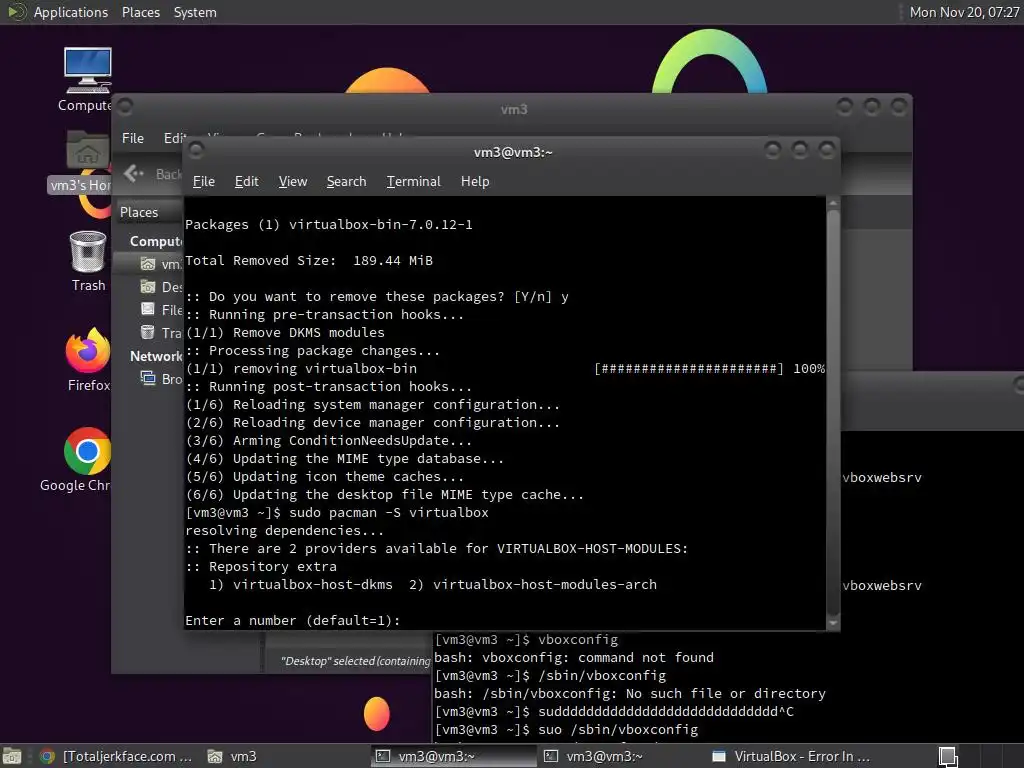This screenshot has height=768, width=1024.
Task: Select the vm3 home icon in file manager sidebar
Action: click(148, 264)
